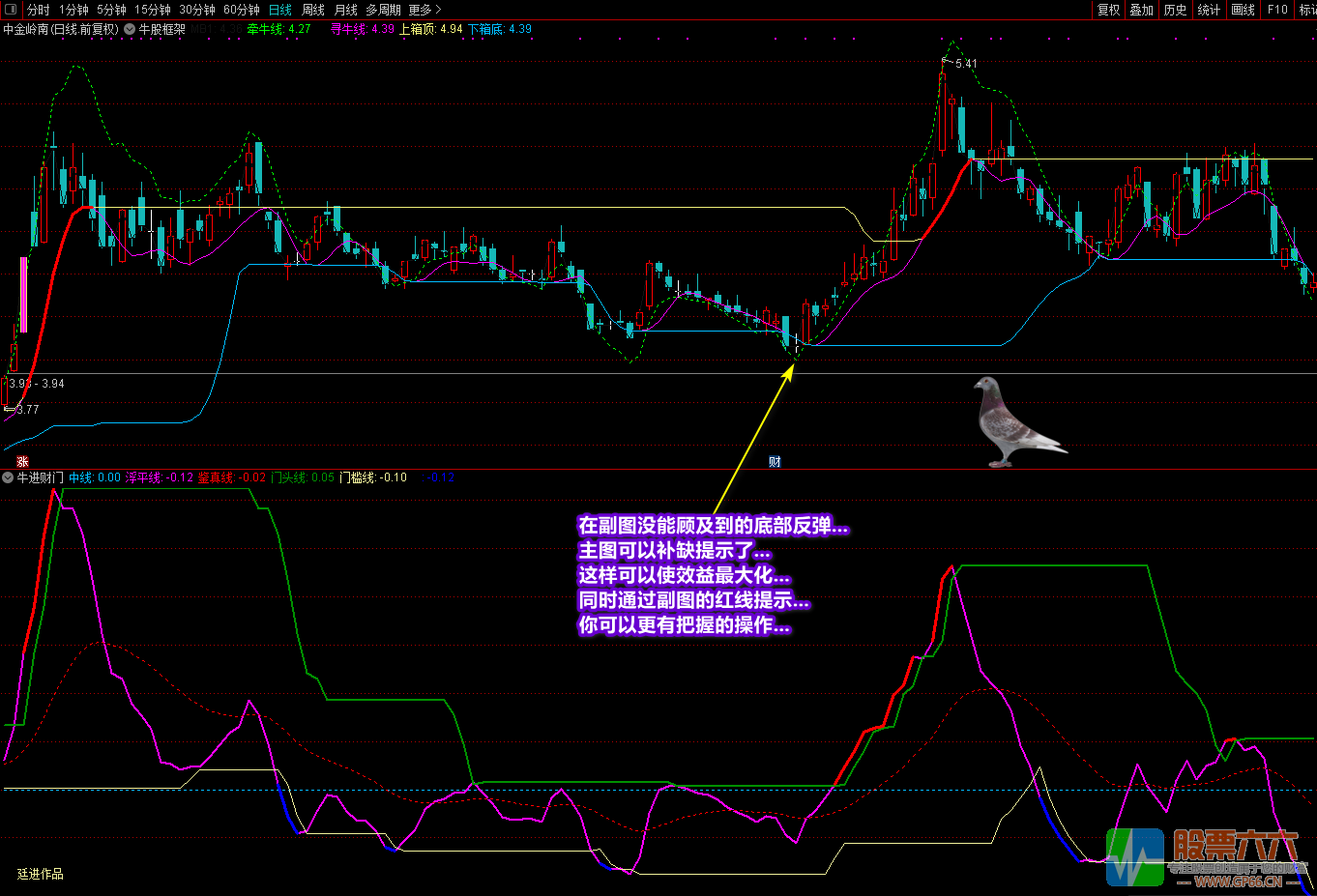Click the 下箱底: 4.39 value label
Viewport: 1317px width, 896px height.
[x=500, y=29]
